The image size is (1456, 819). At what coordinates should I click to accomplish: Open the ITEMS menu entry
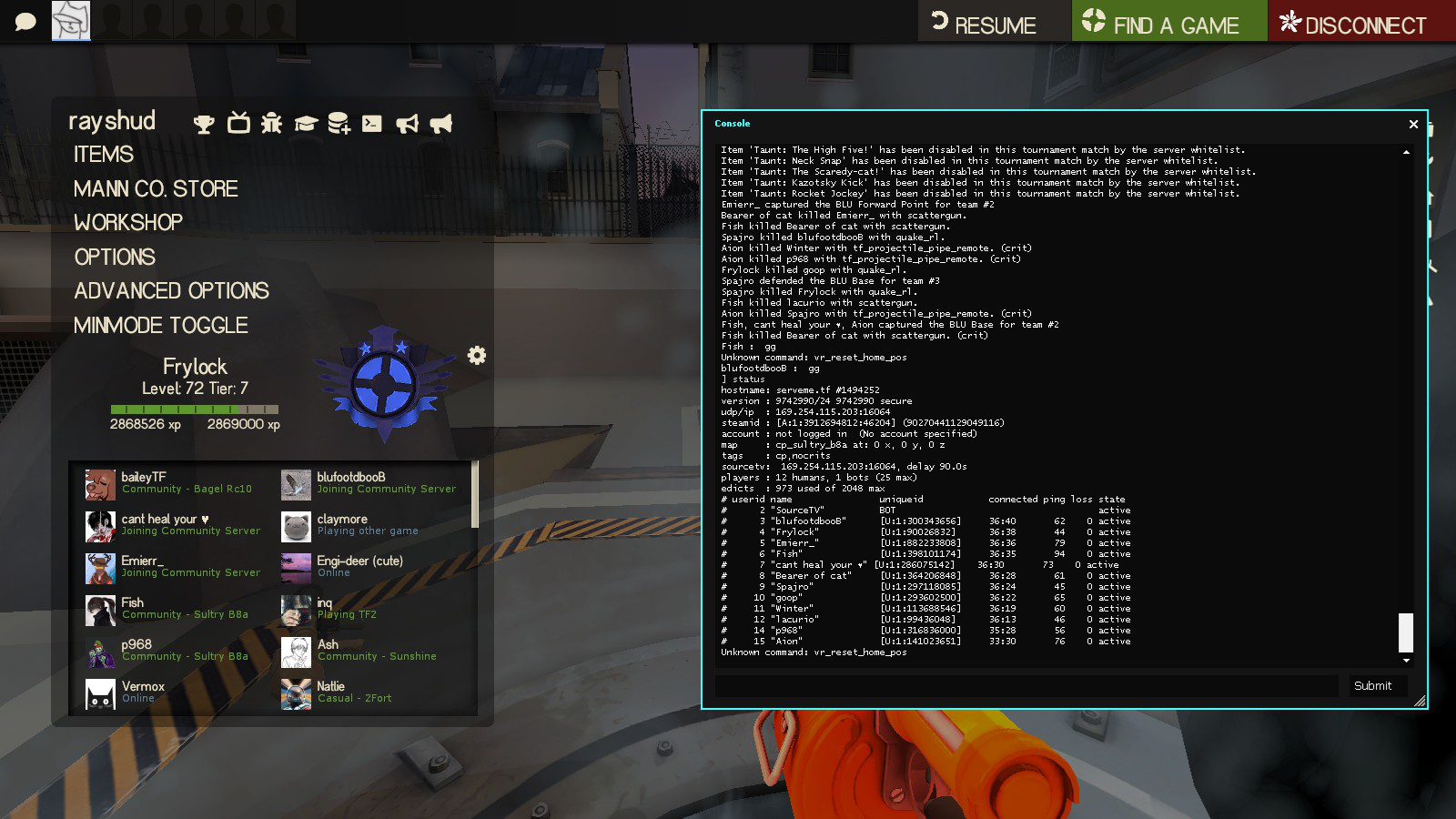pos(104,155)
